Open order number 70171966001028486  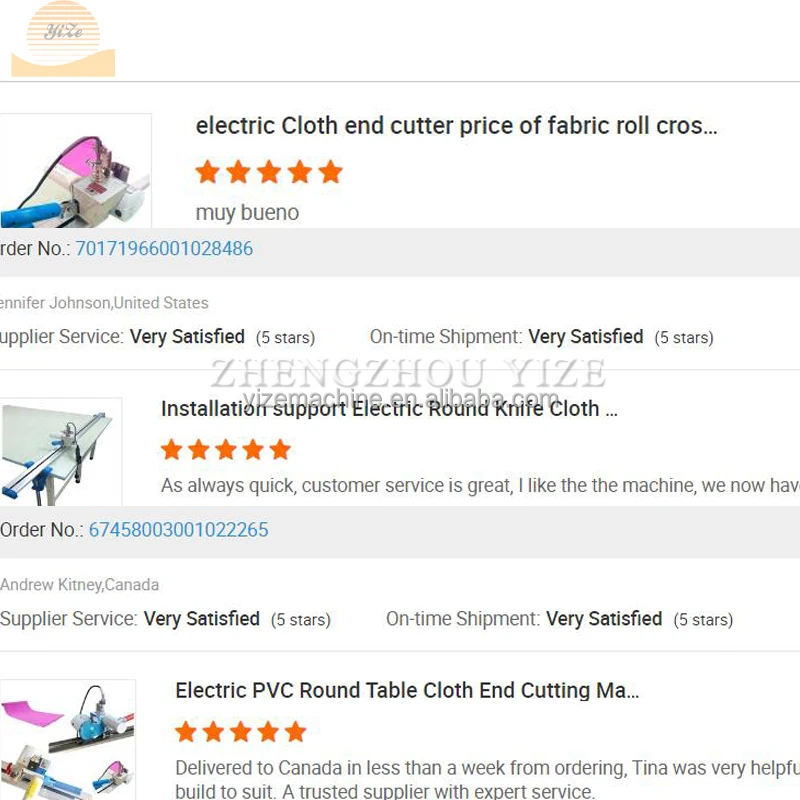click(x=164, y=249)
